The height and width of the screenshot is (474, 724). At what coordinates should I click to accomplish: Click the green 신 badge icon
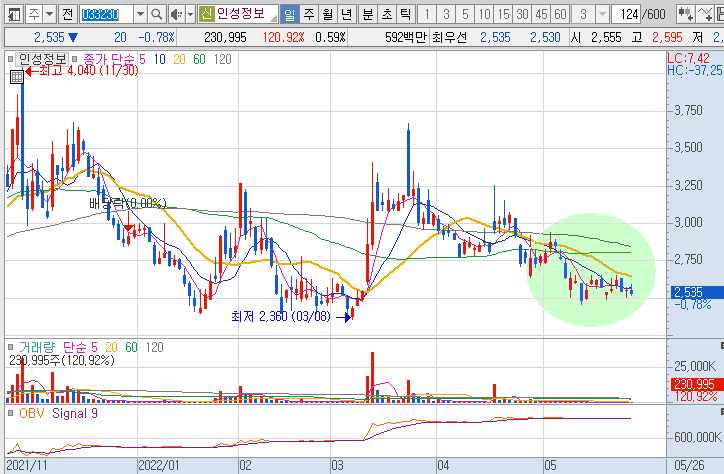coord(206,14)
